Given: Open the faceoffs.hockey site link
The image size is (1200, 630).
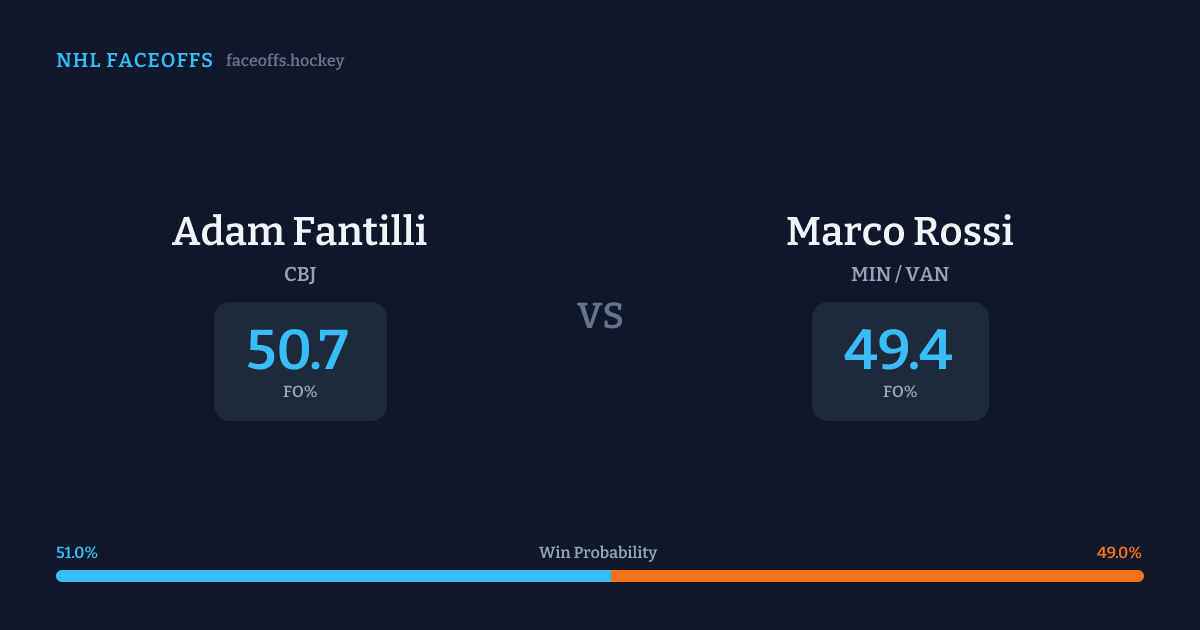Looking at the screenshot, I should 285,61.
